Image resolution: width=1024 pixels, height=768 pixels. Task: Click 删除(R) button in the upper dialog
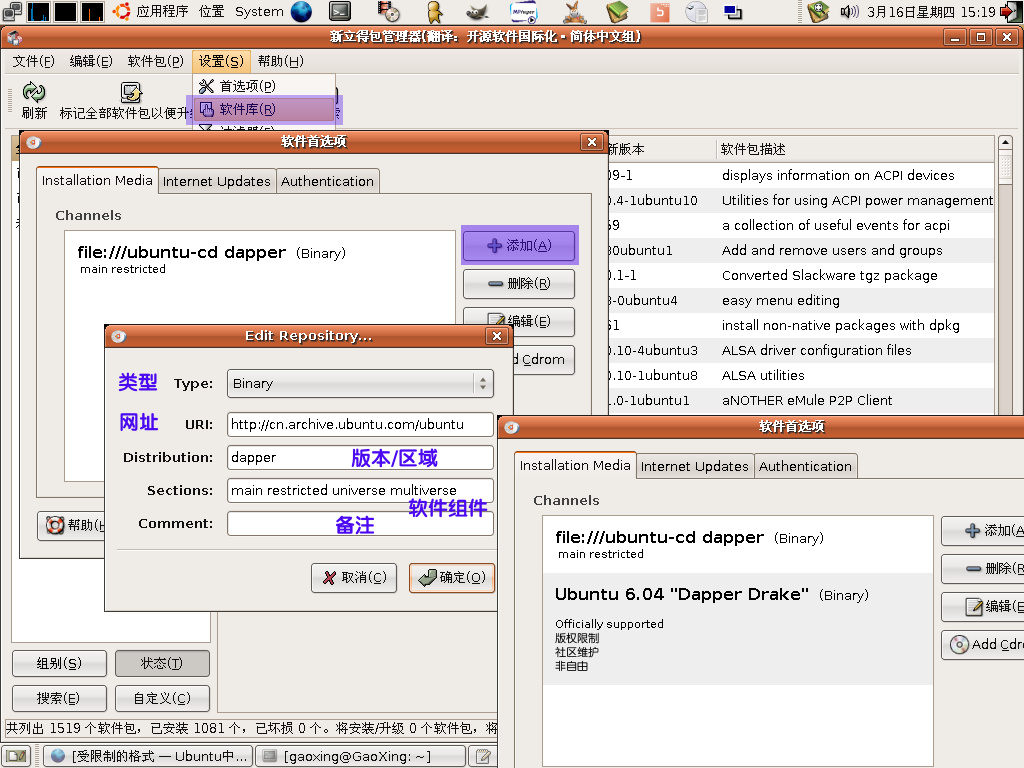(x=519, y=283)
